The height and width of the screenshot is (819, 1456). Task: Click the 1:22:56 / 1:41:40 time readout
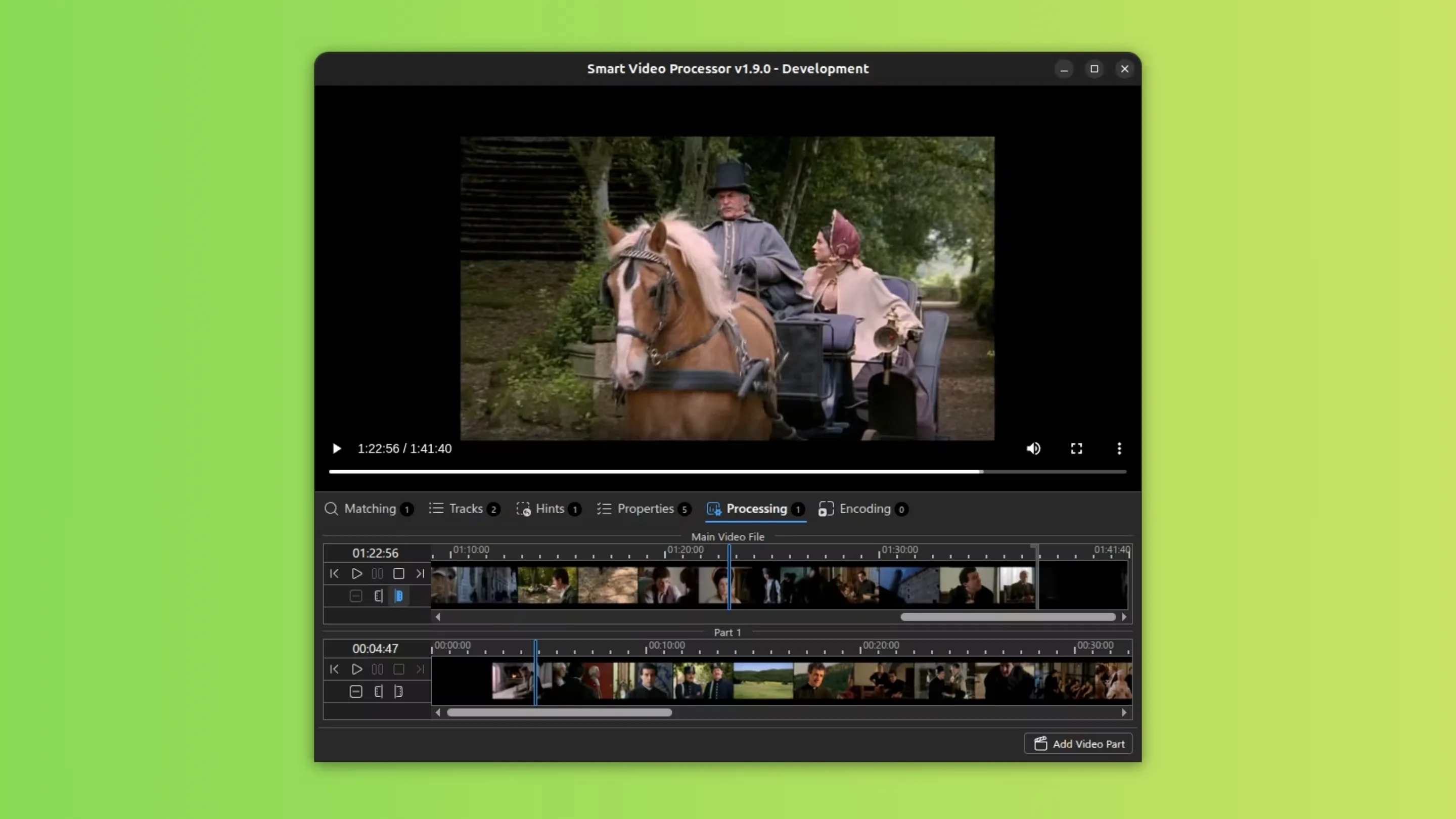(x=404, y=448)
